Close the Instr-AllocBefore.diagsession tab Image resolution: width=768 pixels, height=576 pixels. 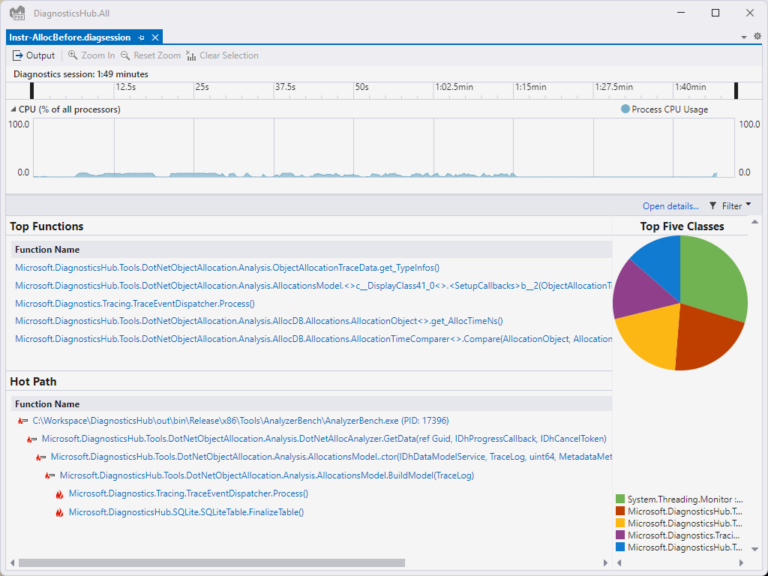155,37
